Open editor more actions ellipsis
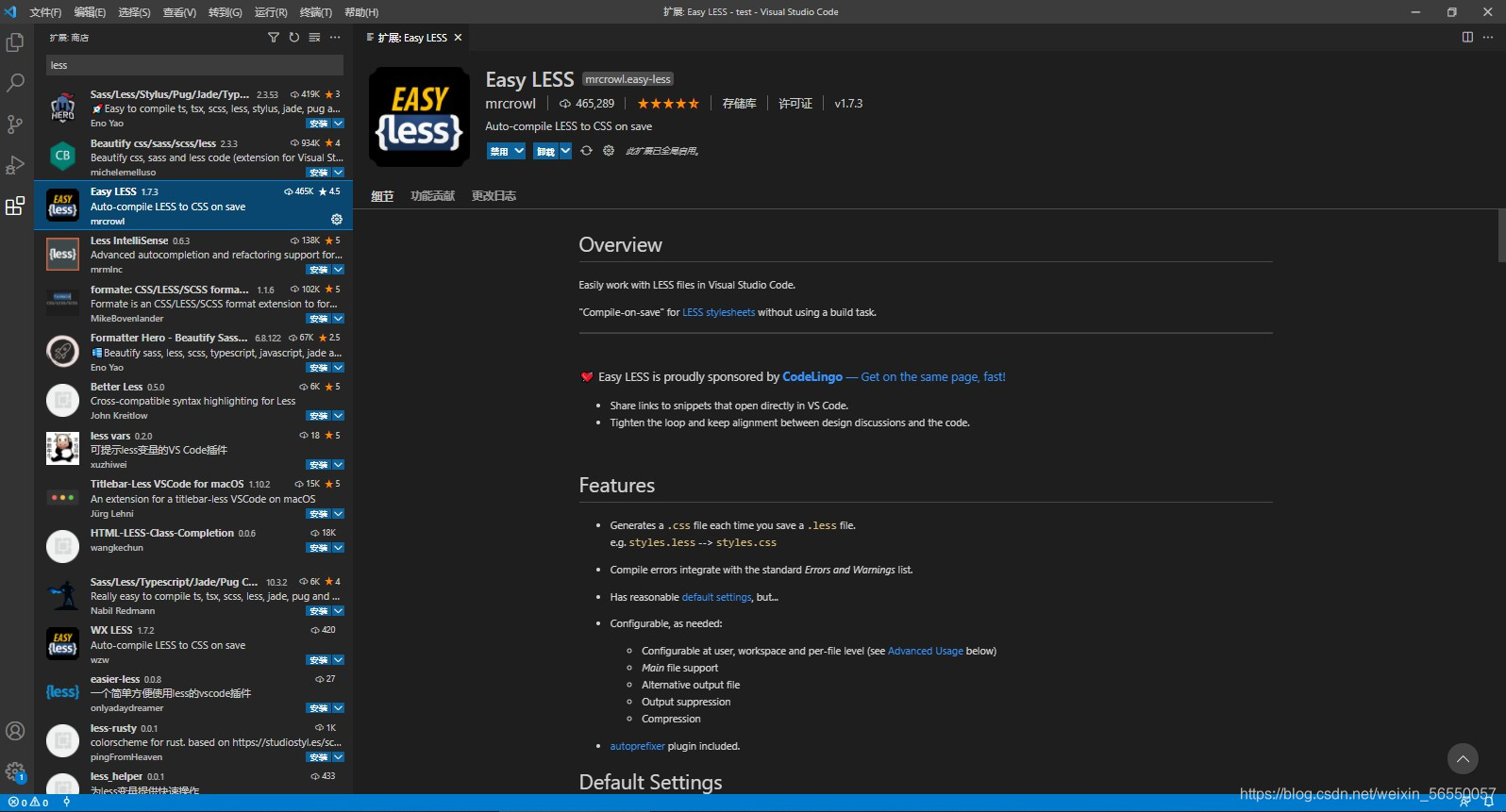The height and width of the screenshot is (812, 1506). (x=1488, y=38)
